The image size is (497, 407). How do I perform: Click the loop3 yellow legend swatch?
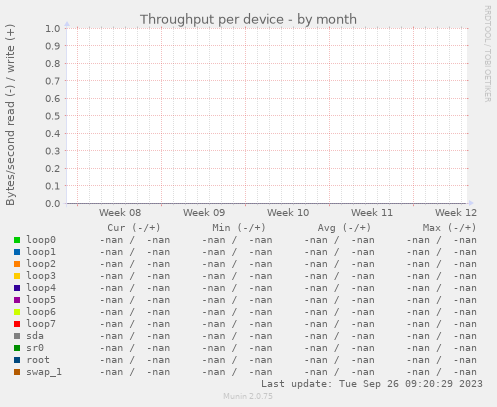[17, 276]
